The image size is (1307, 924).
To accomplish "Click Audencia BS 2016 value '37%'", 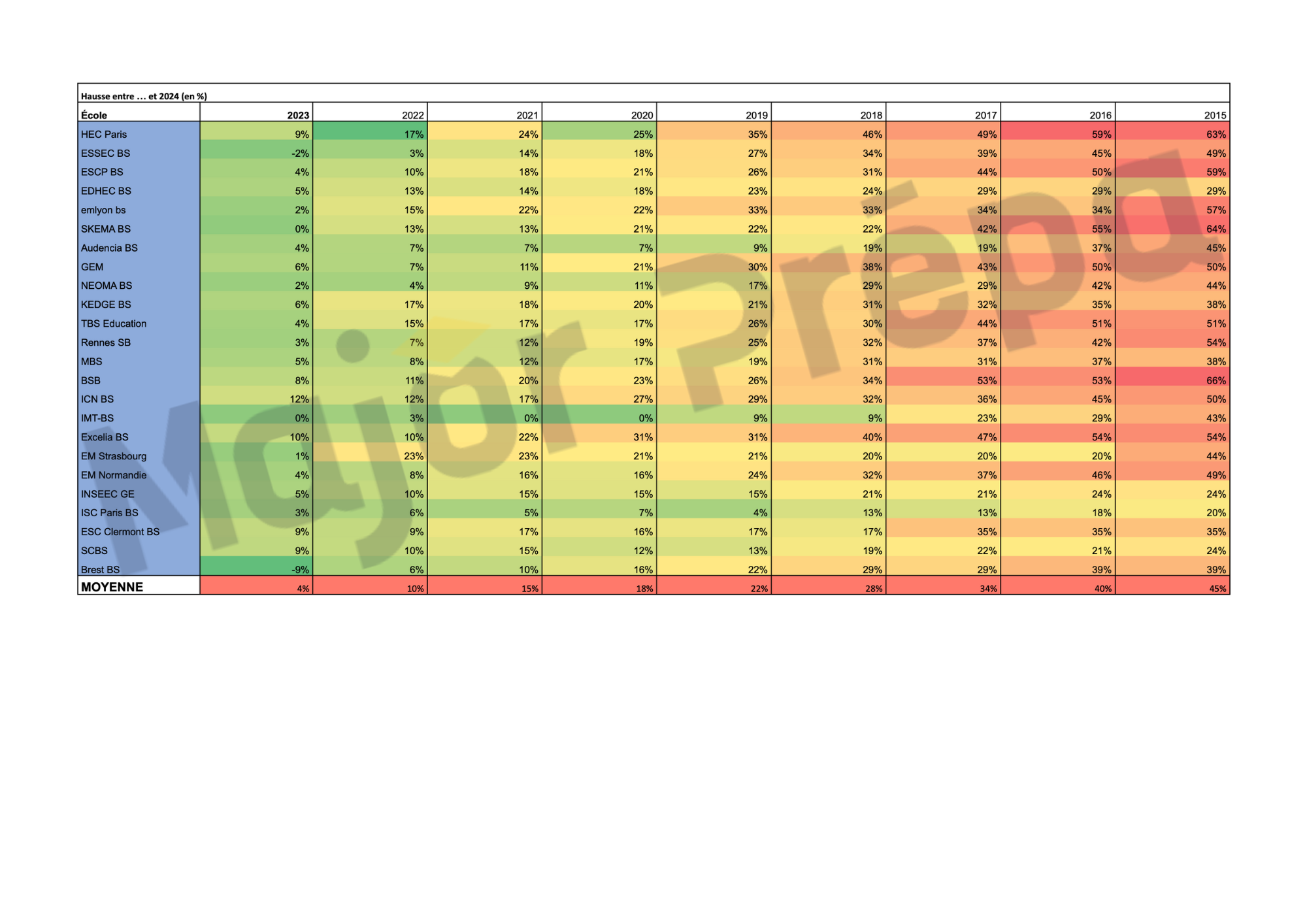I will [1102, 248].
